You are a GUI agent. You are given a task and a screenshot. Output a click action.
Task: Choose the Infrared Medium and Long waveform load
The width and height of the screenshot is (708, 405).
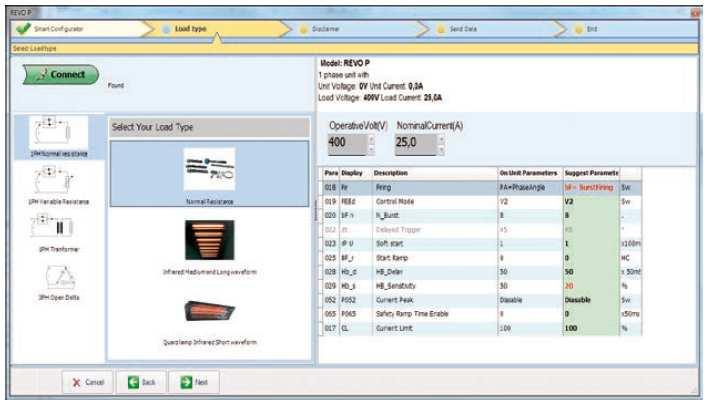210,247
